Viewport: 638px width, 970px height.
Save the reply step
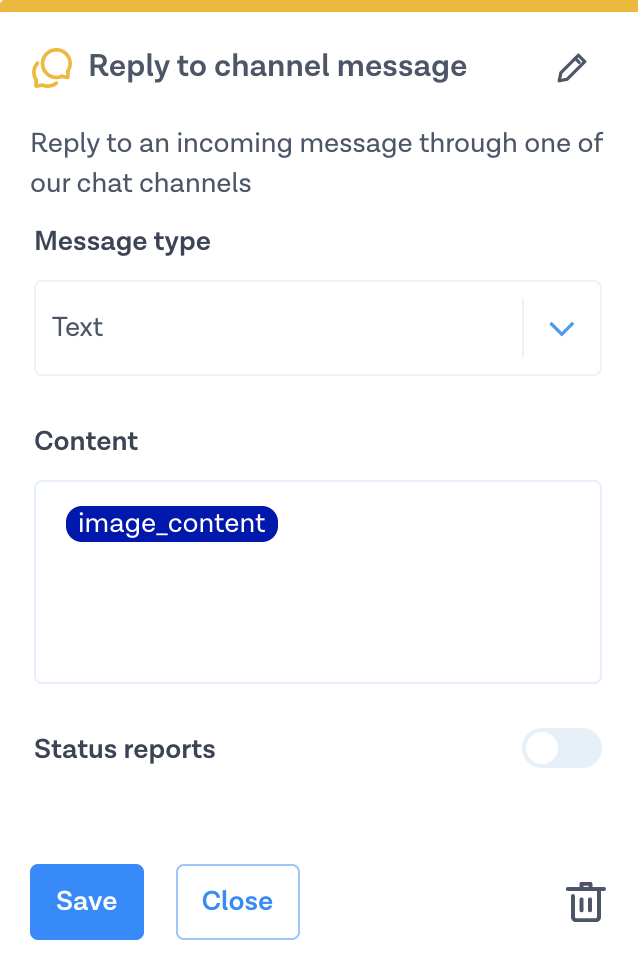pos(87,901)
